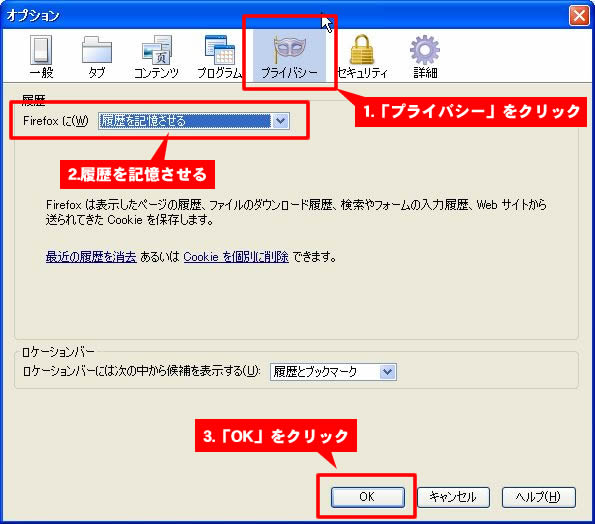
Task: Click the Firefox に(W) label
Action: coord(55,121)
